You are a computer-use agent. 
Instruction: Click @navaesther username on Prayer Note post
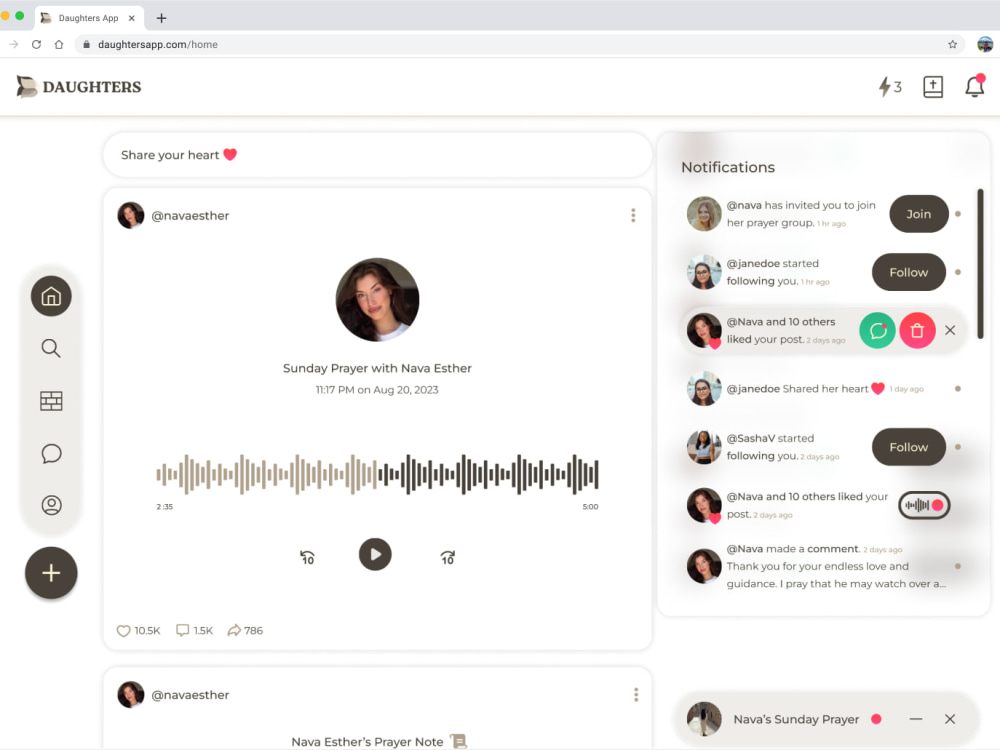coord(190,695)
